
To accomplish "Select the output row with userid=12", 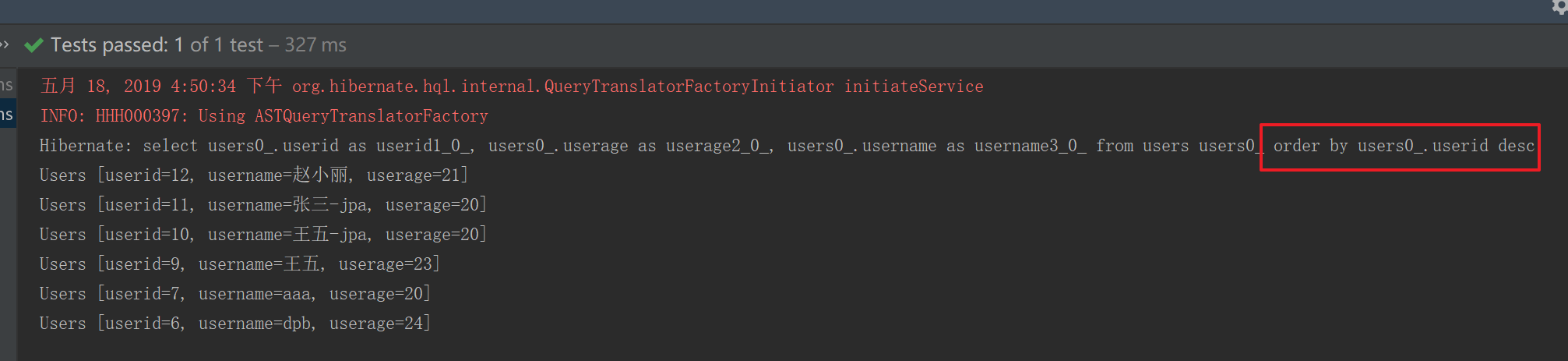I will click(254, 175).
